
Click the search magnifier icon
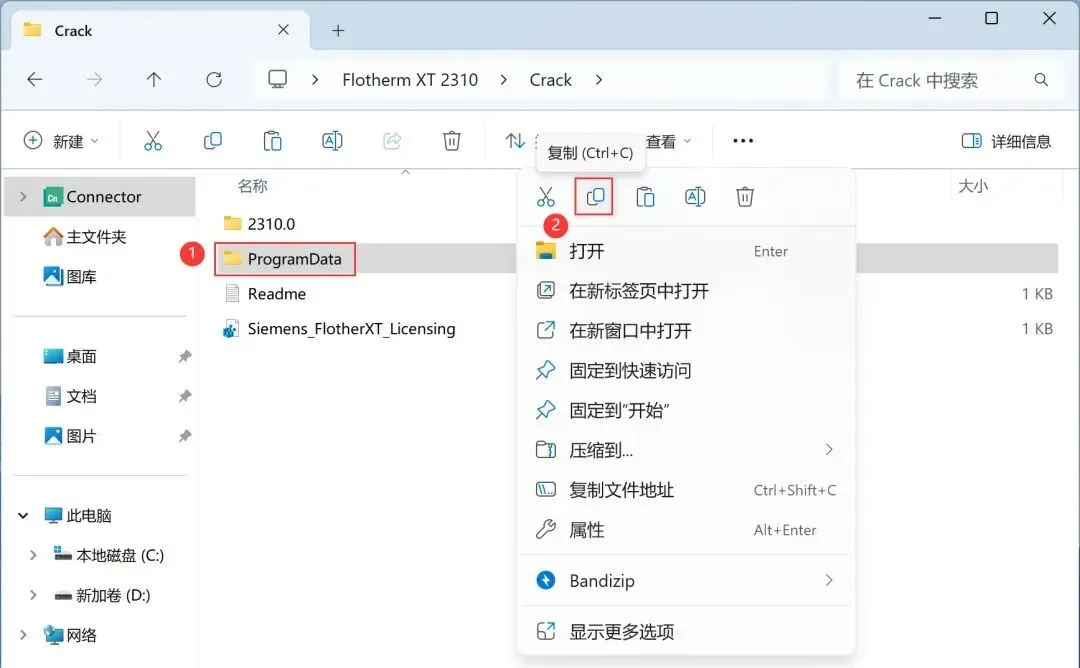coord(1041,80)
